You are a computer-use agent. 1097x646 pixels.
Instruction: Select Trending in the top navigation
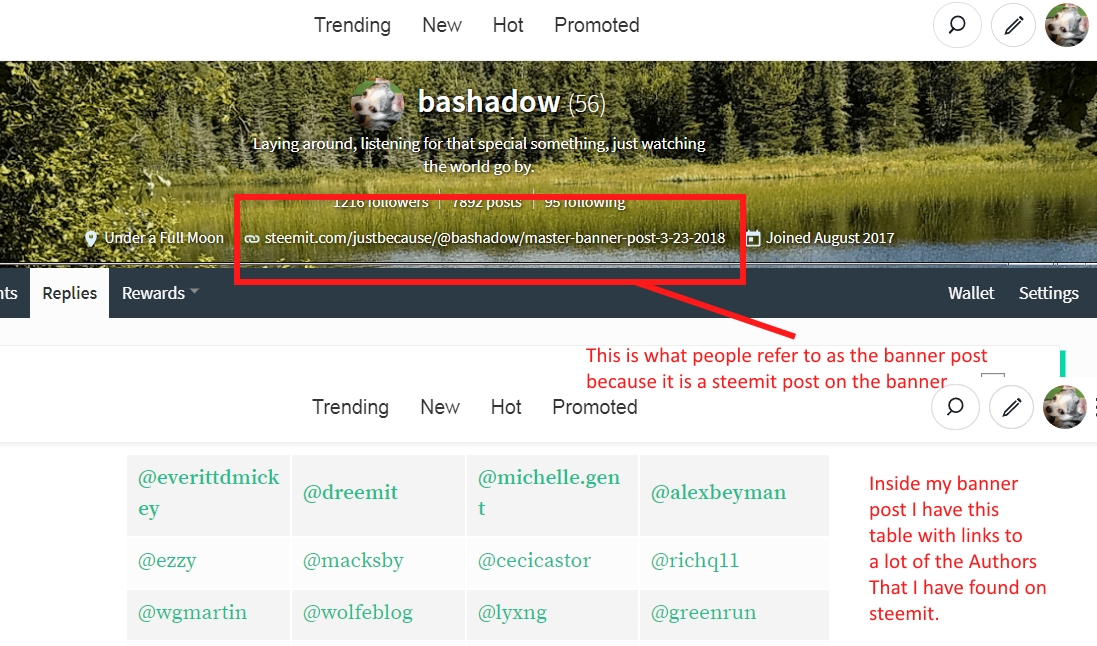[352, 25]
